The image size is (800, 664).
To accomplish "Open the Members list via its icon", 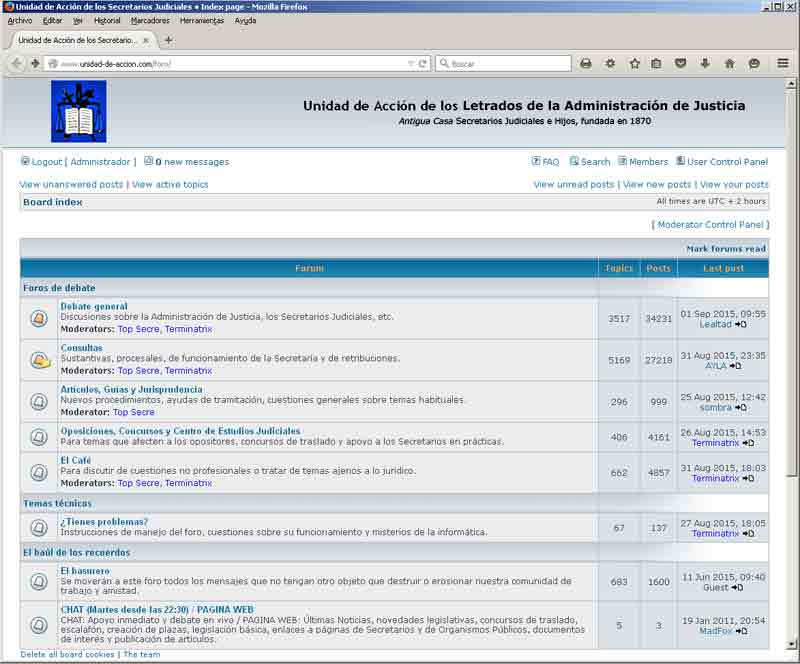I will [620, 161].
